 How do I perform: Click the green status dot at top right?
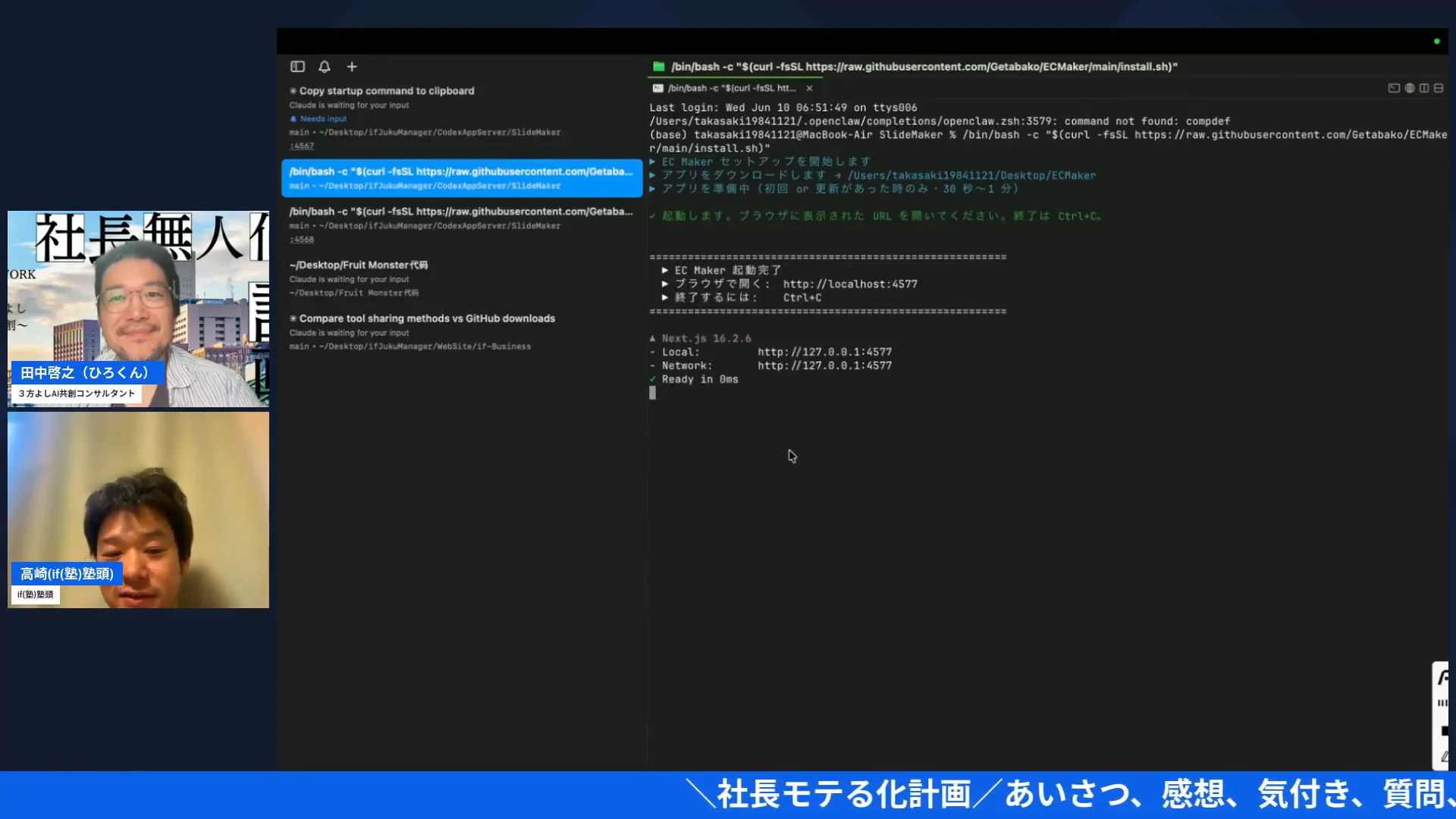[1437, 42]
